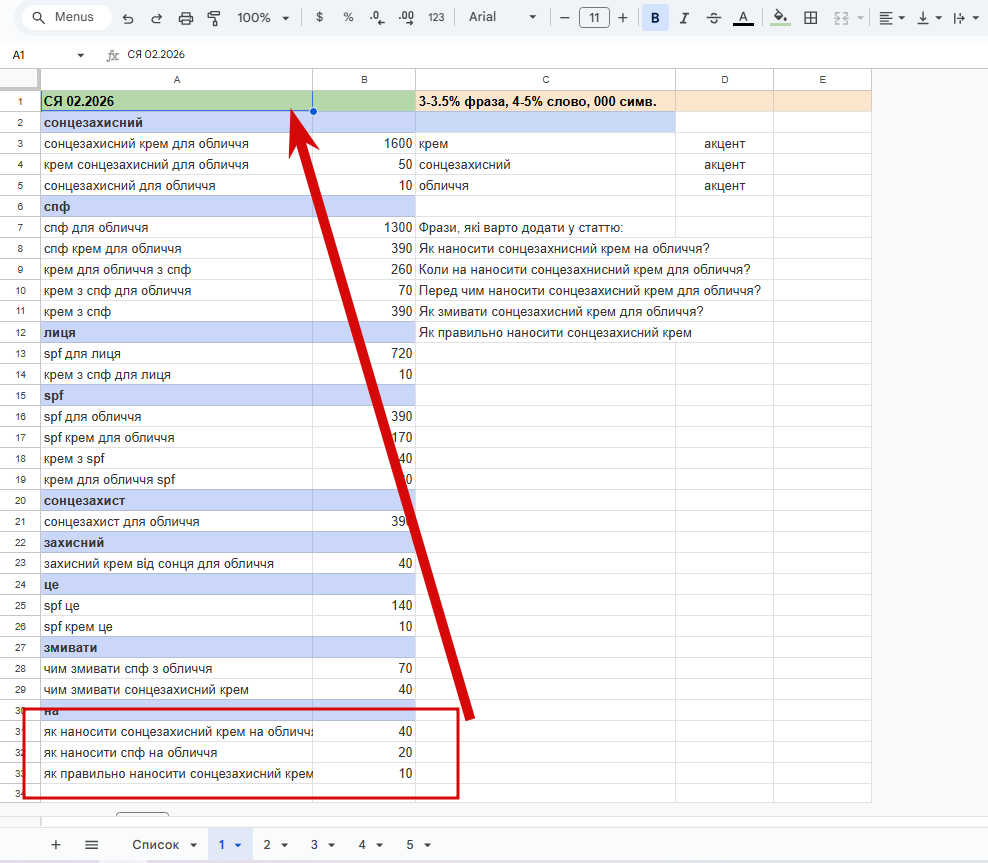Select cell чим змивати спф з обличчя
The height and width of the screenshot is (863, 988).
[x=177, y=668]
